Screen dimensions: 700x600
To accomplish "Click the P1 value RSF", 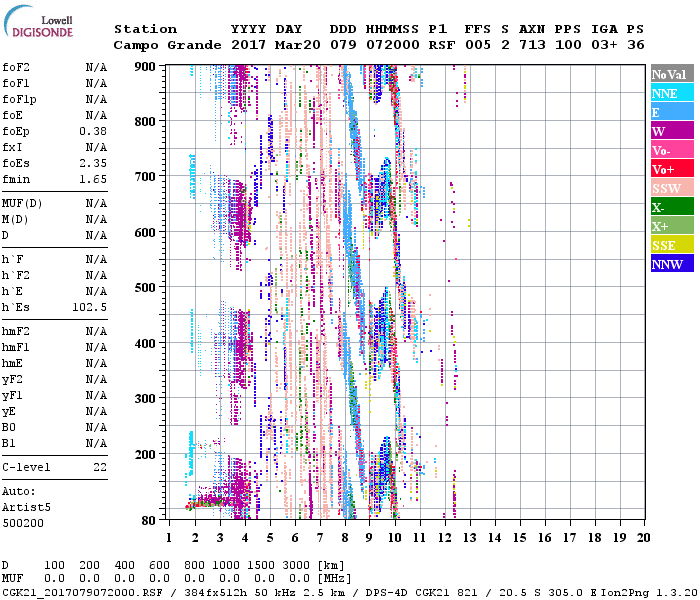I will [x=442, y=45].
